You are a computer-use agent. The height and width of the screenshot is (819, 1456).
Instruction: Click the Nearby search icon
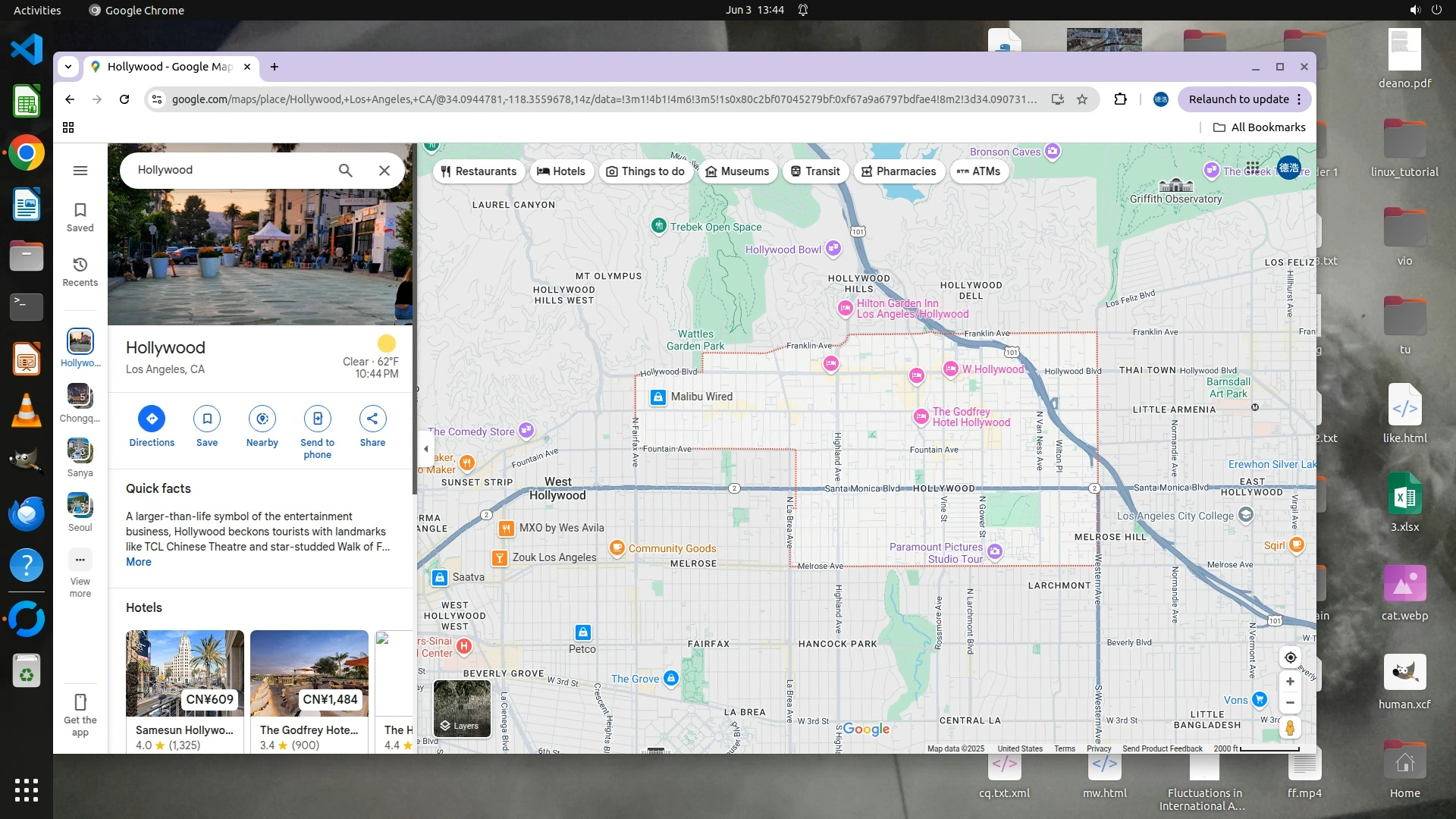pyautogui.click(x=262, y=419)
